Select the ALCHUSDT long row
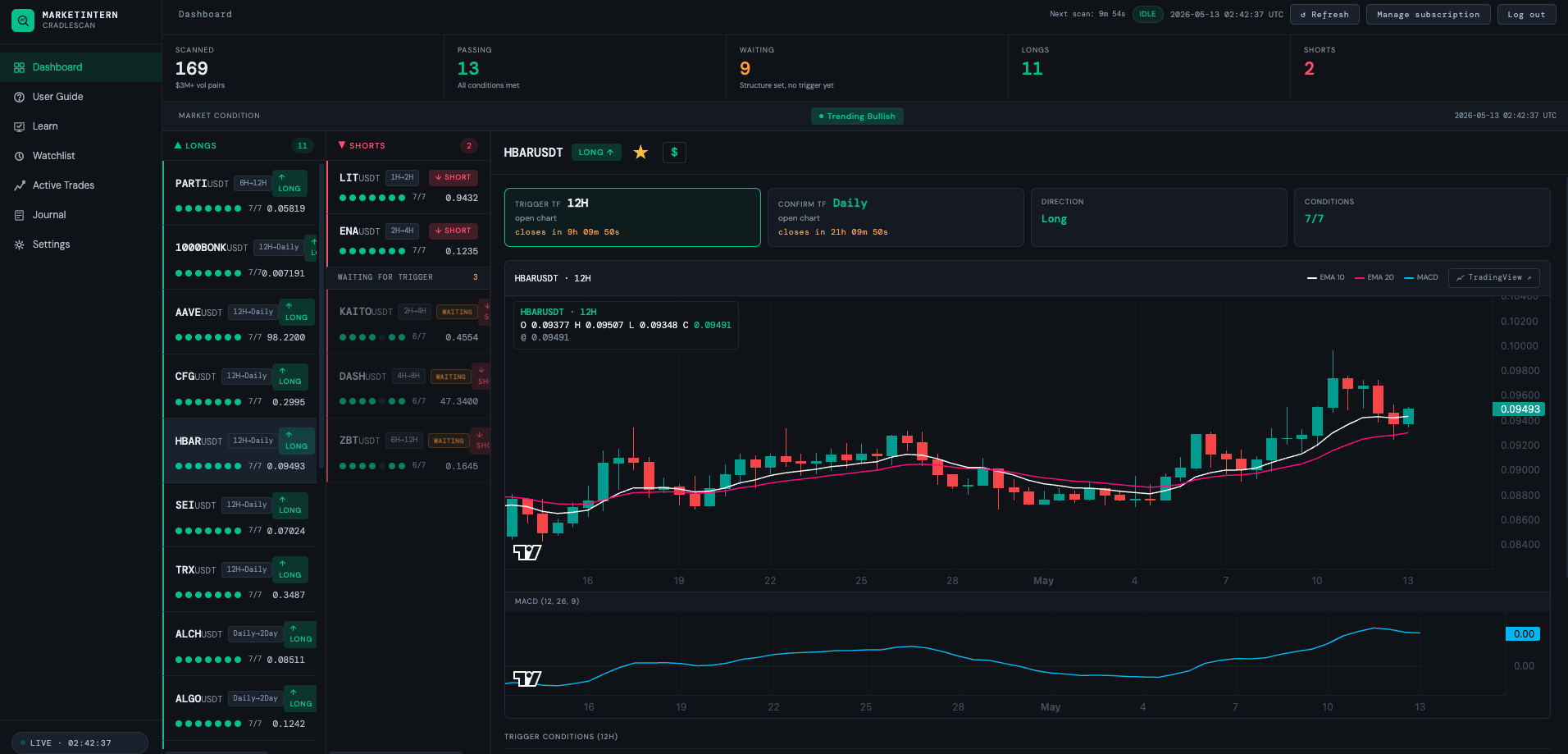1568x754 pixels. click(240, 644)
